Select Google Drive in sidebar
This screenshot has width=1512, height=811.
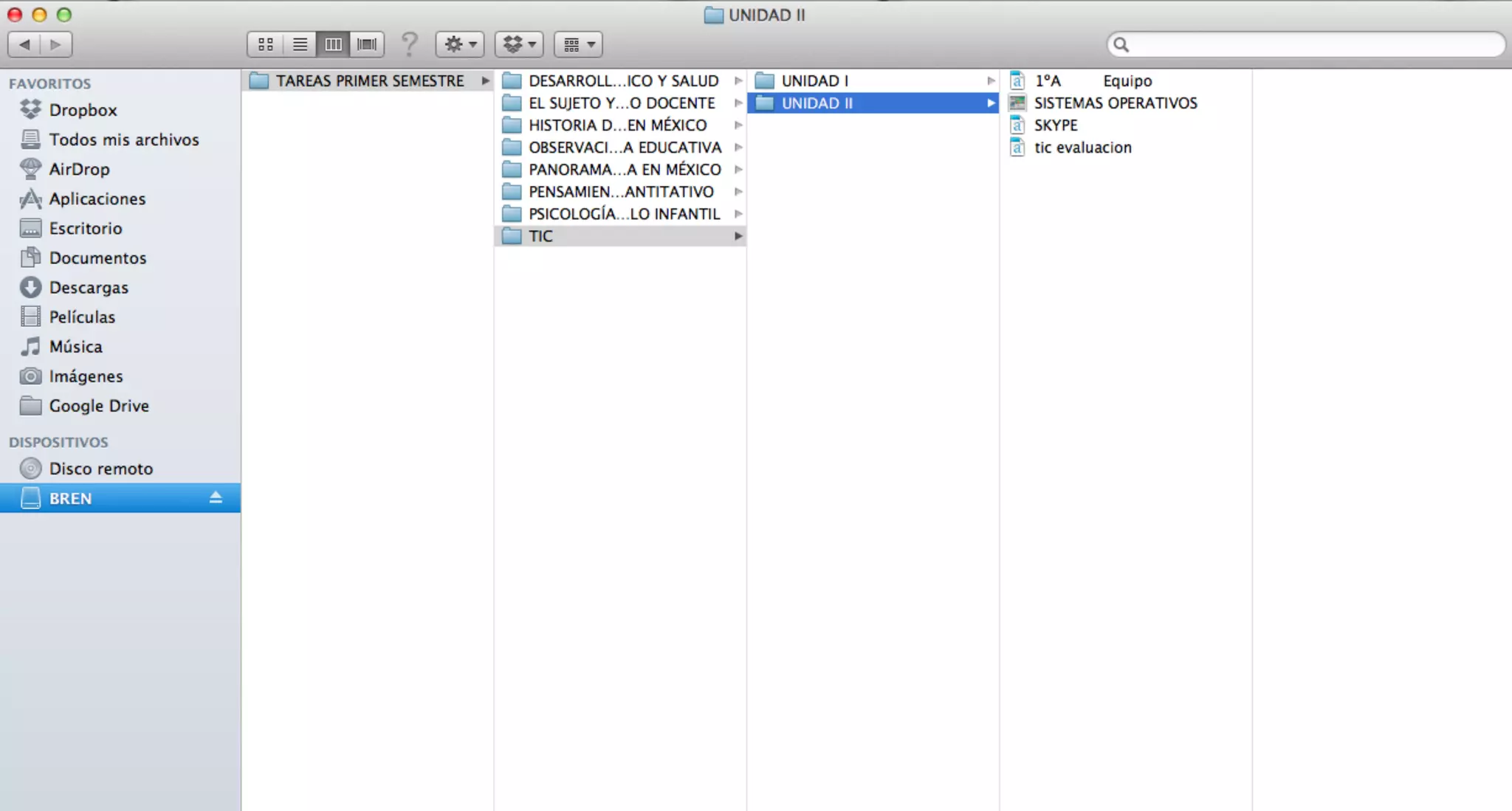99,406
